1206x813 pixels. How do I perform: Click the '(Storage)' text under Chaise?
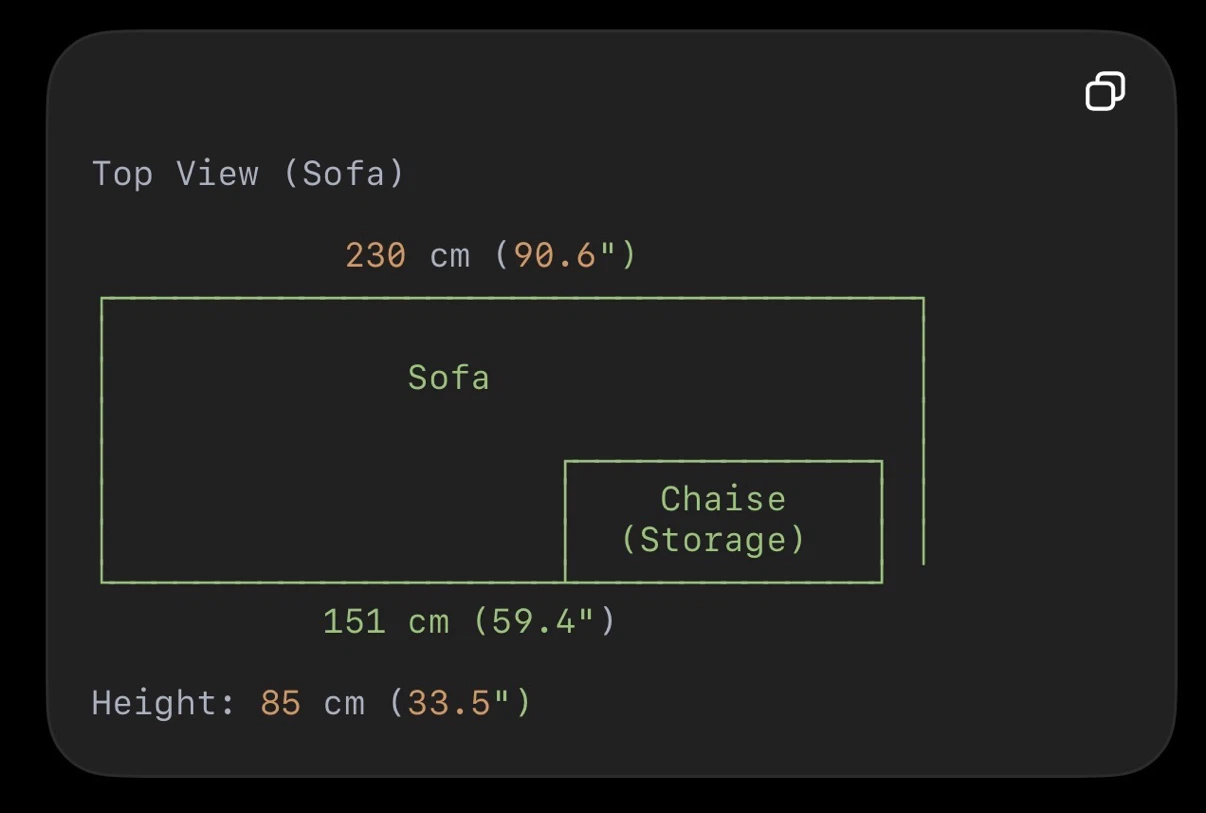(x=713, y=540)
